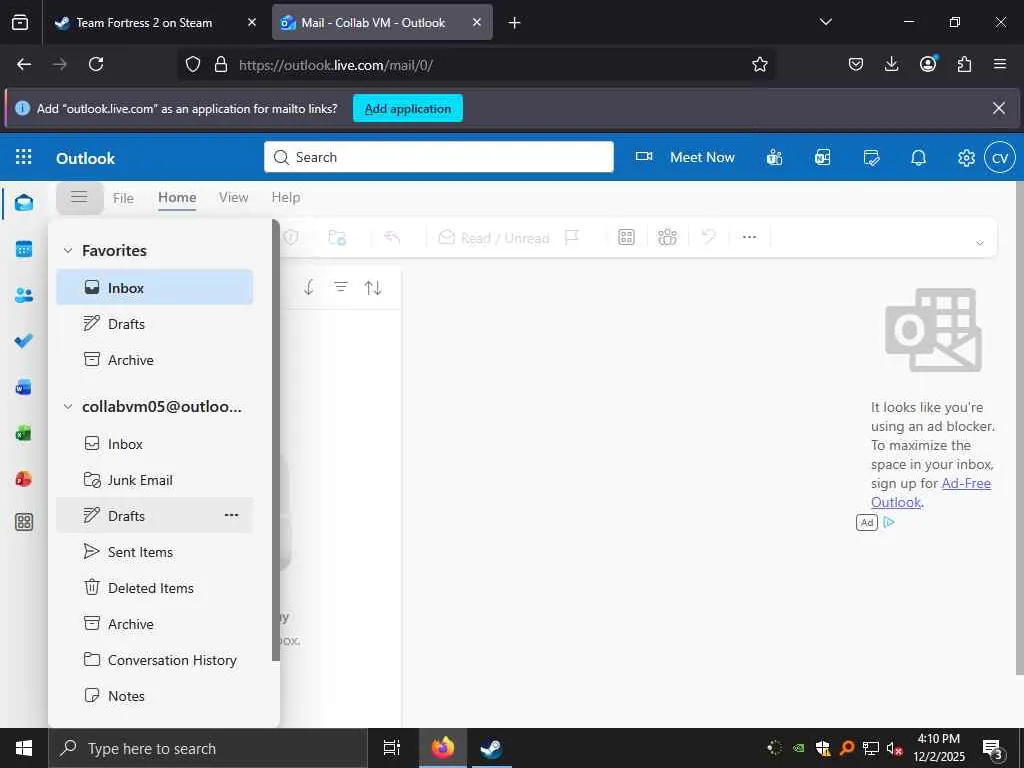The height and width of the screenshot is (768, 1024).
Task: Open Archive under Favorites
Action: 154,360
